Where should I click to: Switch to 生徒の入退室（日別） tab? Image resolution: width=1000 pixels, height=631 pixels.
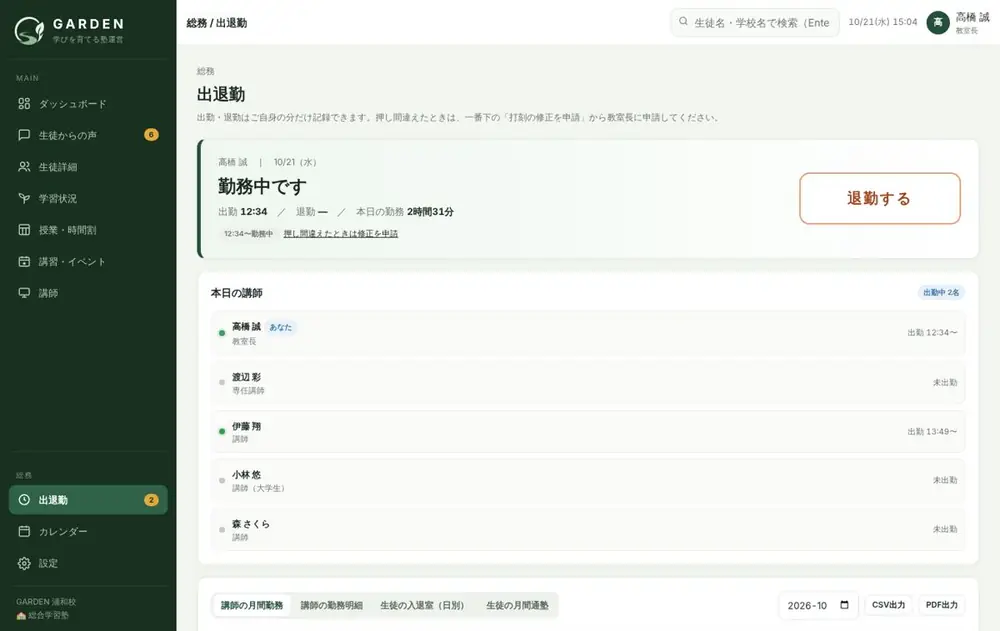(x=422, y=605)
